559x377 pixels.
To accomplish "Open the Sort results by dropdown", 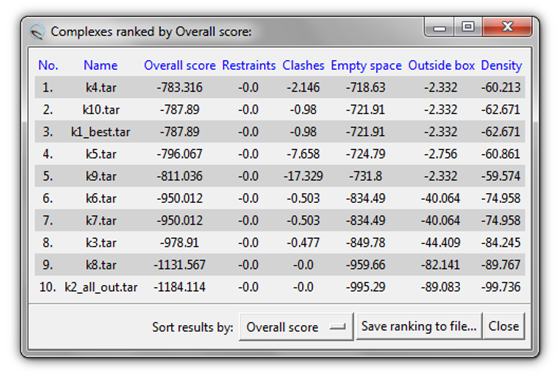I will click(296, 327).
